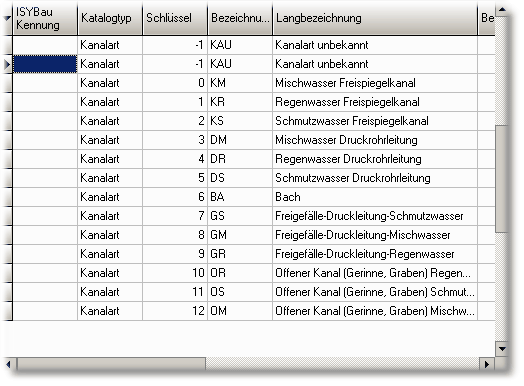Click the 'OR' Bezeichnung cell
This screenshot has width=524, height=386.
click(240, 273)
